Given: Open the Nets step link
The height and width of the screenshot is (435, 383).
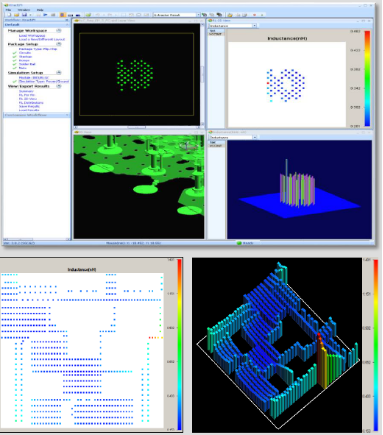Looking at the screenshot, I should pos(23,68).
